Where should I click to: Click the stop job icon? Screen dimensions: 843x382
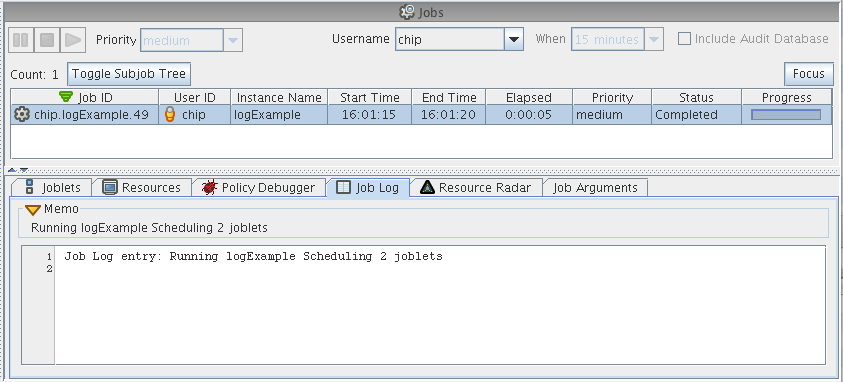(x=47, y=40)
